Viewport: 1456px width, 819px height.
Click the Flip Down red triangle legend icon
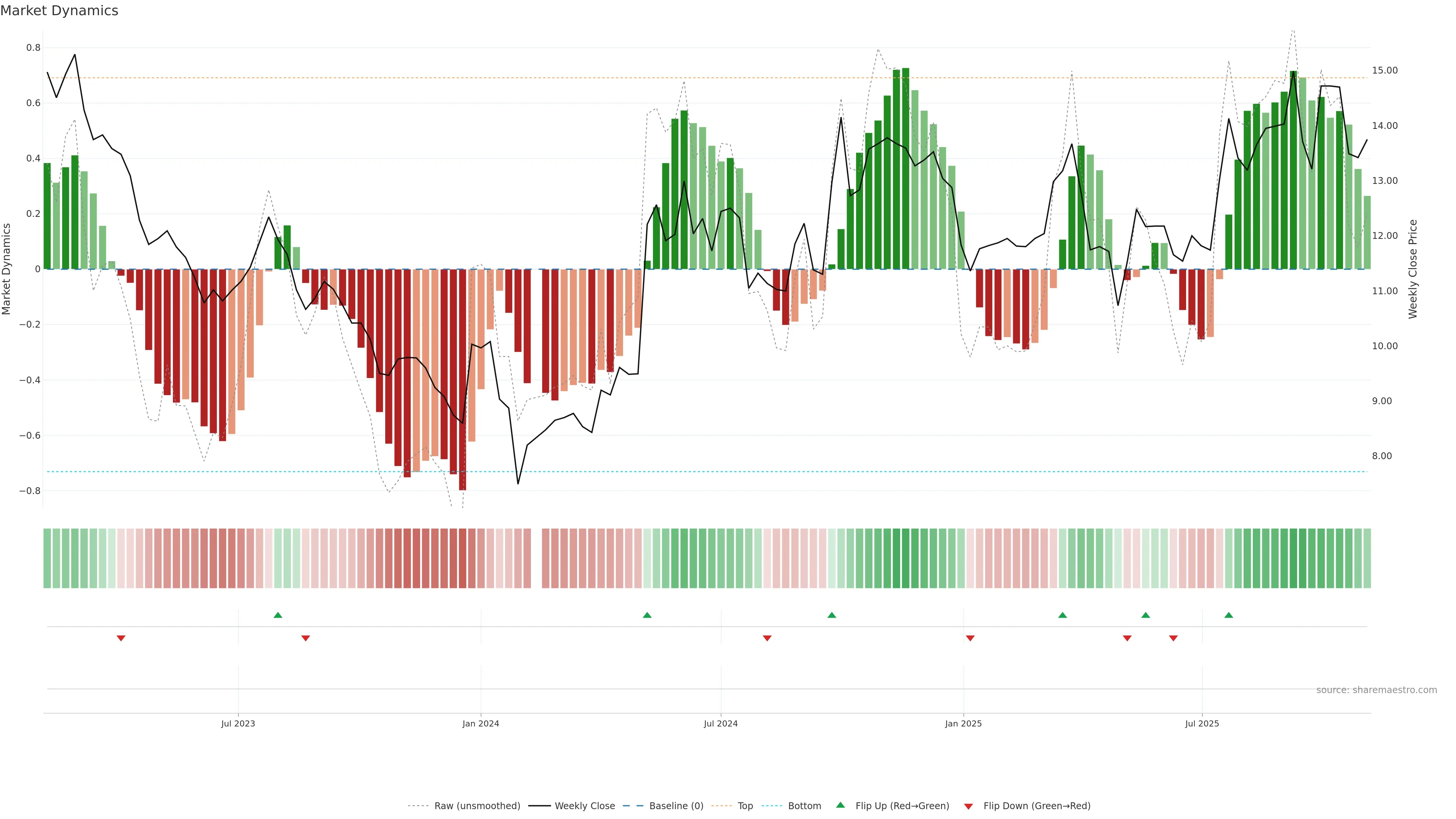[x=968, y=806]
